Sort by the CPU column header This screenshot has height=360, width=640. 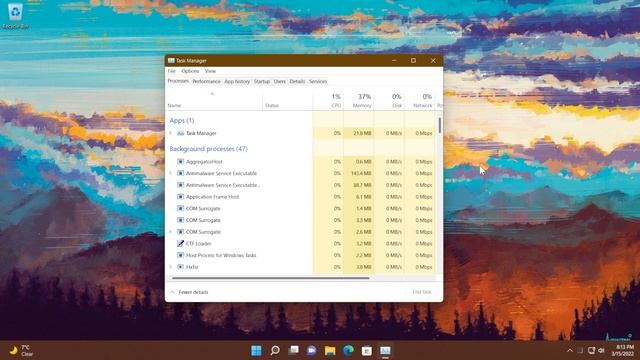(328, 101)
